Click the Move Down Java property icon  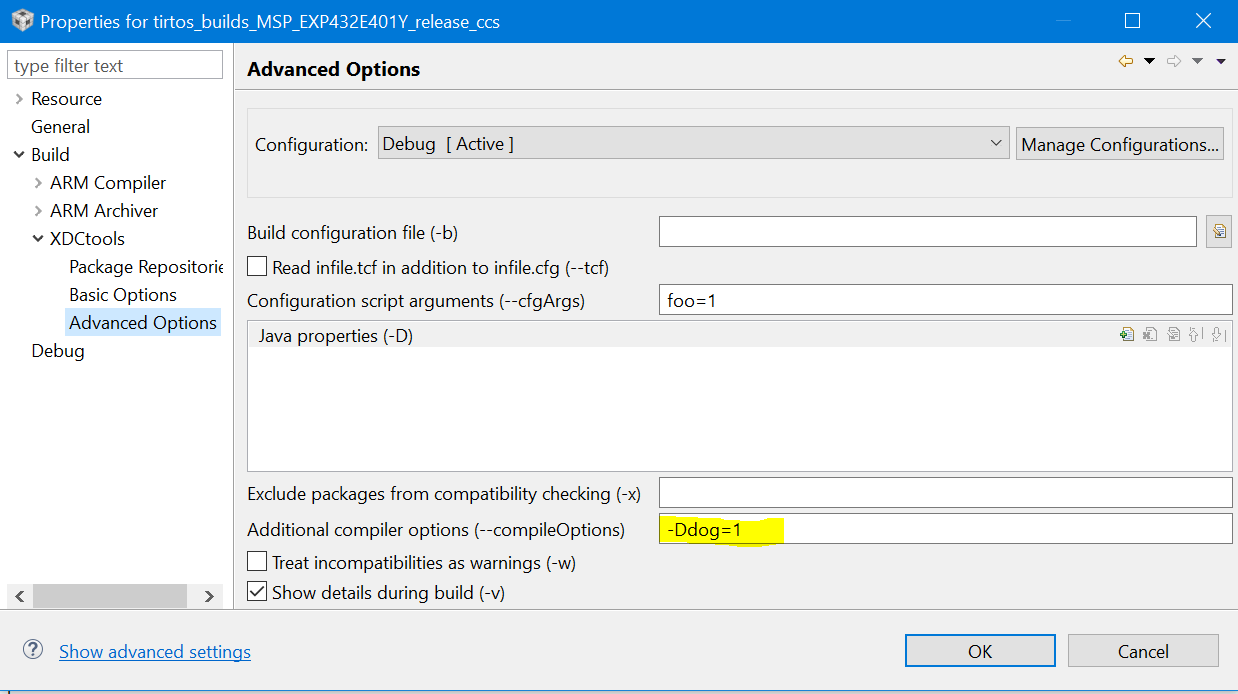[1217, 336]
